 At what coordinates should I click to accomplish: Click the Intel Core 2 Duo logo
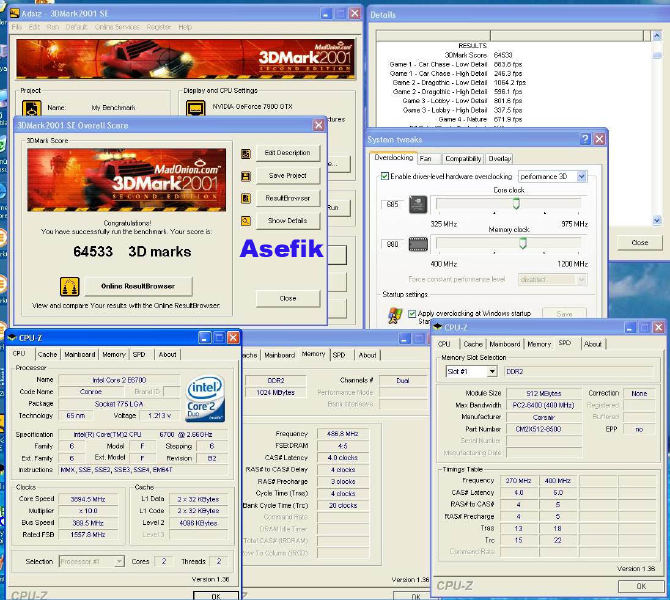[x=206, y=398]
